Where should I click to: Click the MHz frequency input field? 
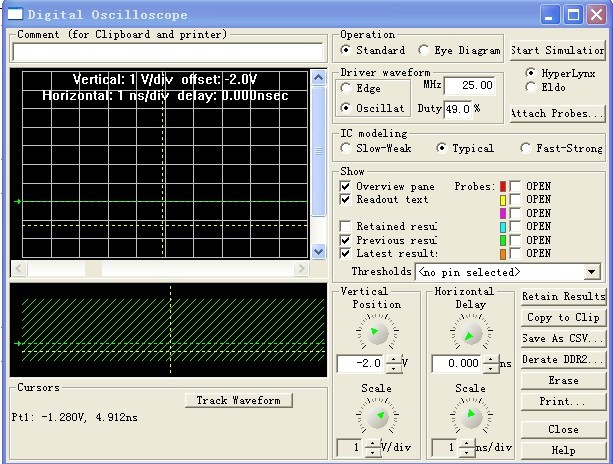(x=470, y=87)
